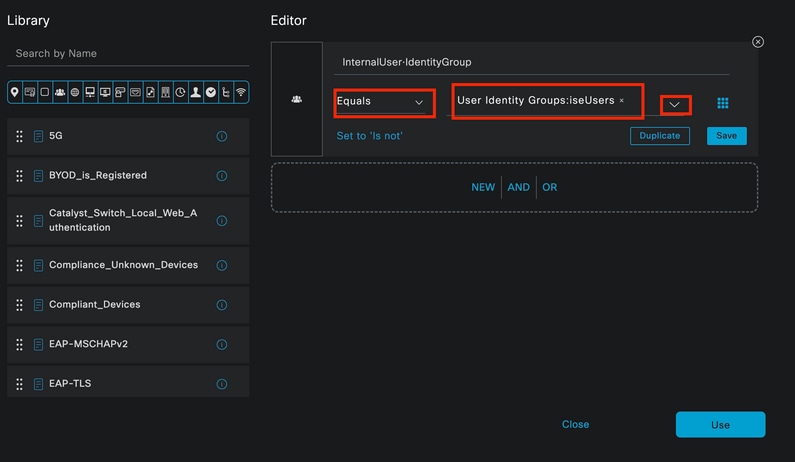Image resolution: width=795 pixels, height=462 pixels.
Task: Close the editor condition with circled X
Action: [757, 42]
